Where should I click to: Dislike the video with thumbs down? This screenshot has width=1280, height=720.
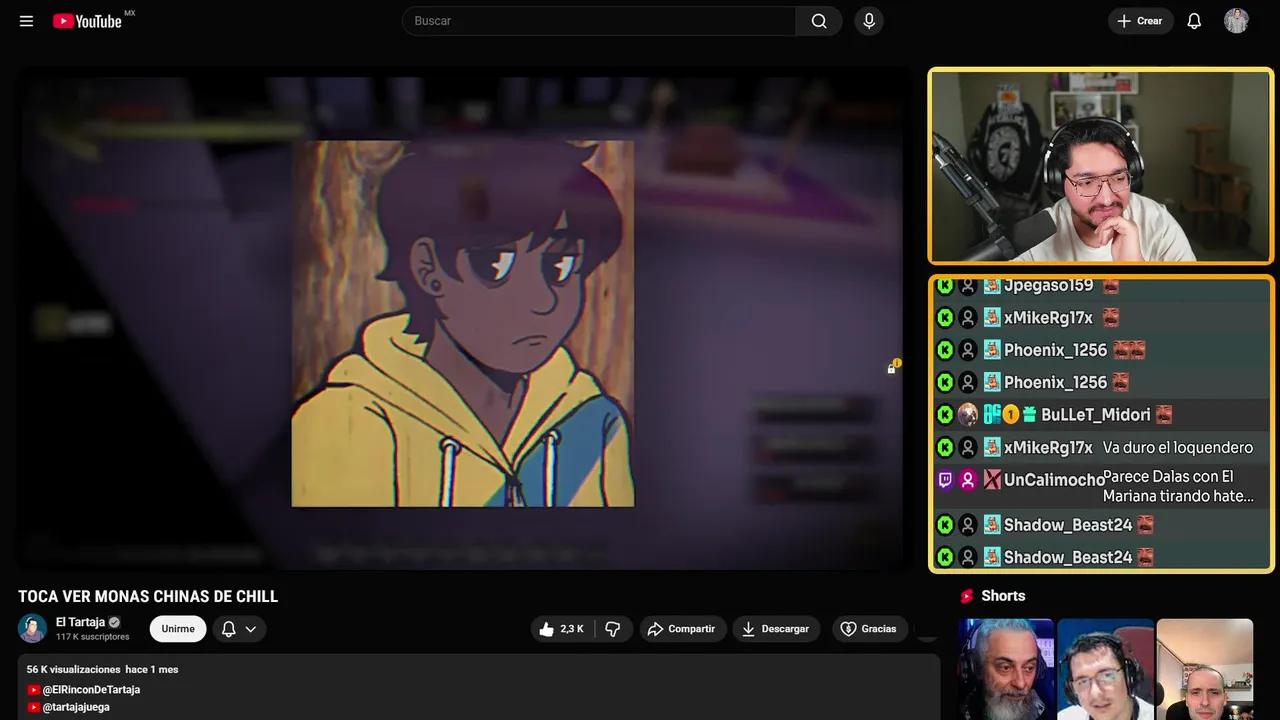pos(612,629)
